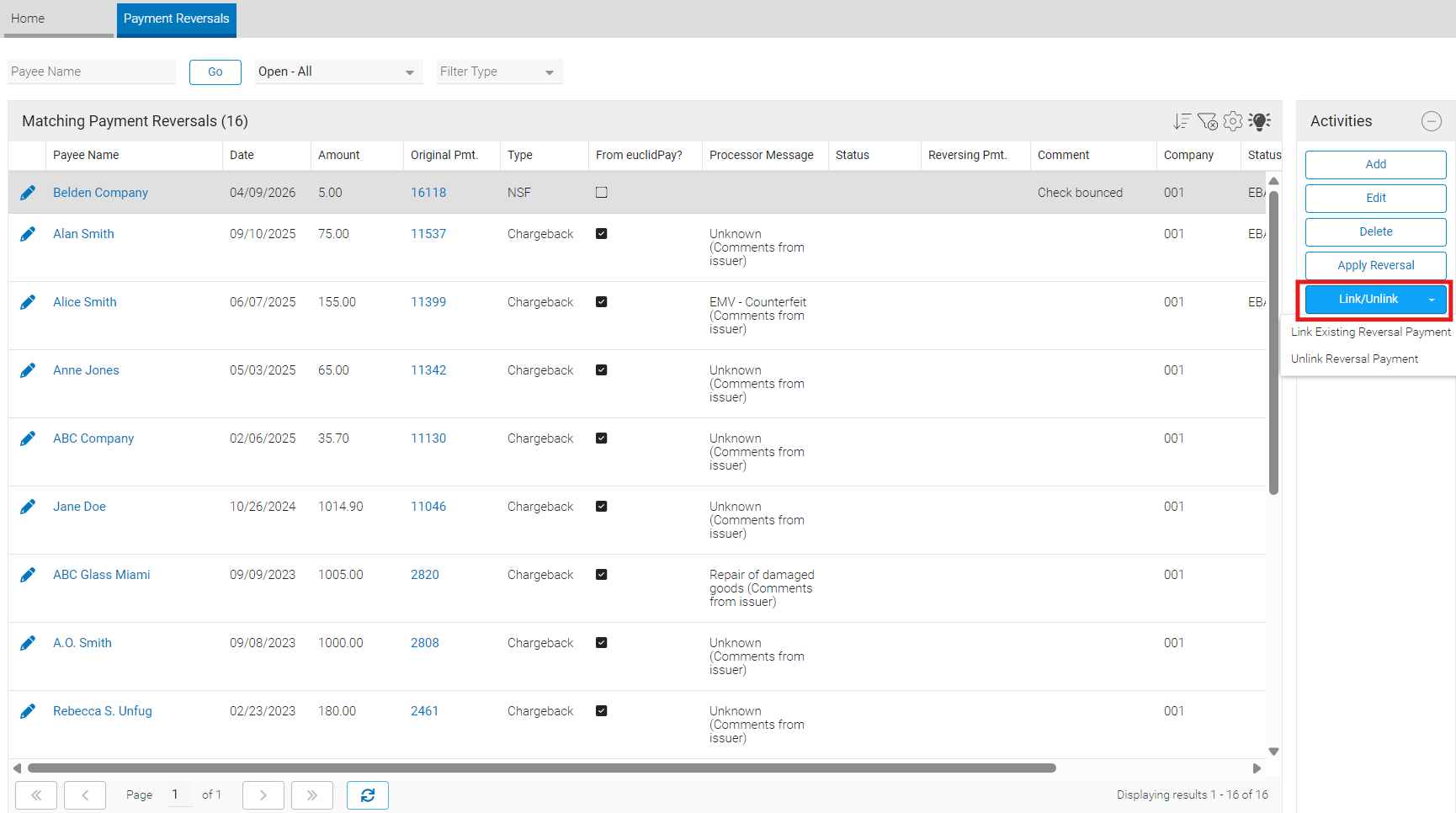Screen dimensions: 1456x813
Task: Click the Apply Reversal button
Action: (x=1376, y=266)
